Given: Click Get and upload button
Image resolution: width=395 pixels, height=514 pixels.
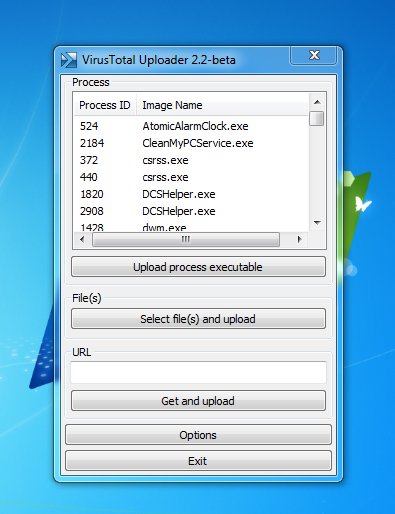Looking at the screenshot, I should click(x=198, y=401).
